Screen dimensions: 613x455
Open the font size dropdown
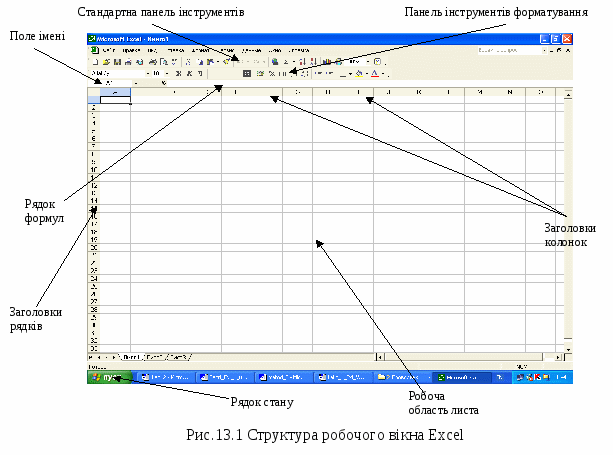[167, 73]
